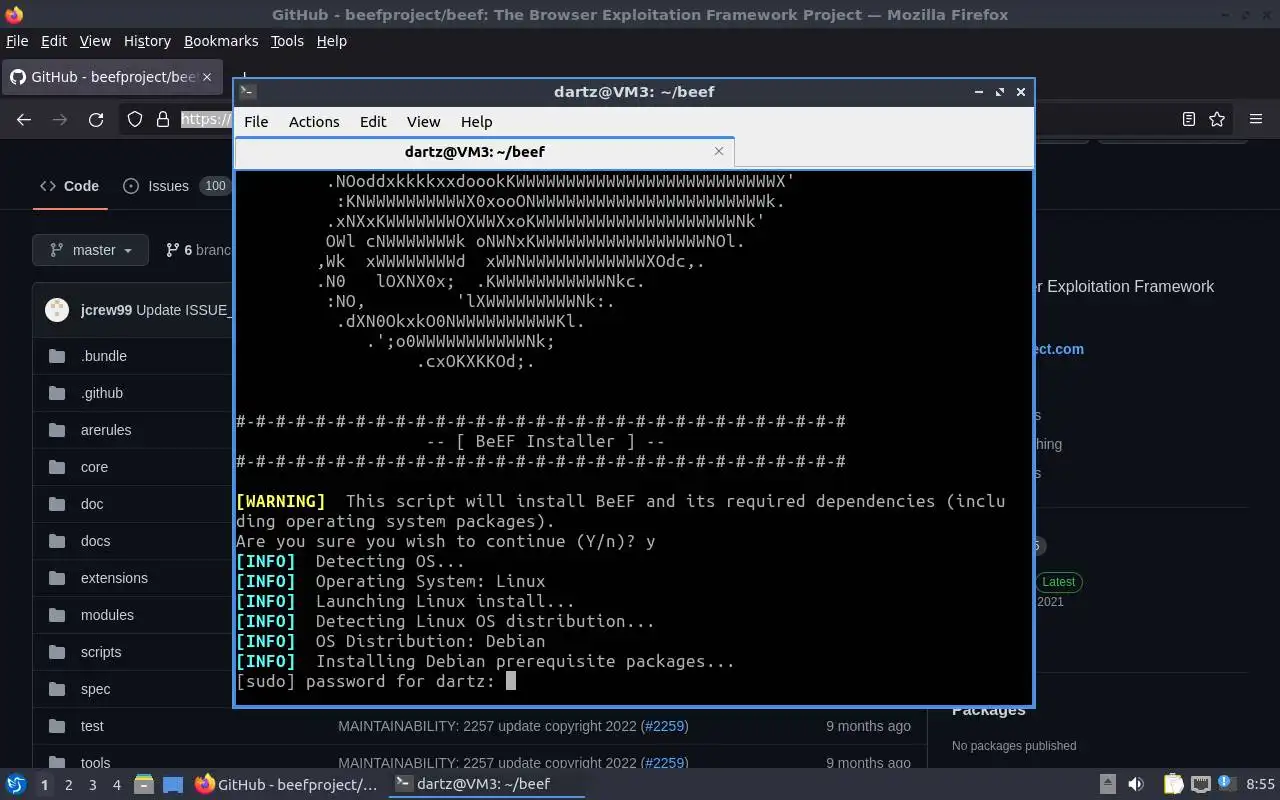Open commit link #2259 in test row
1280x800 pixels.
[665, 726]
